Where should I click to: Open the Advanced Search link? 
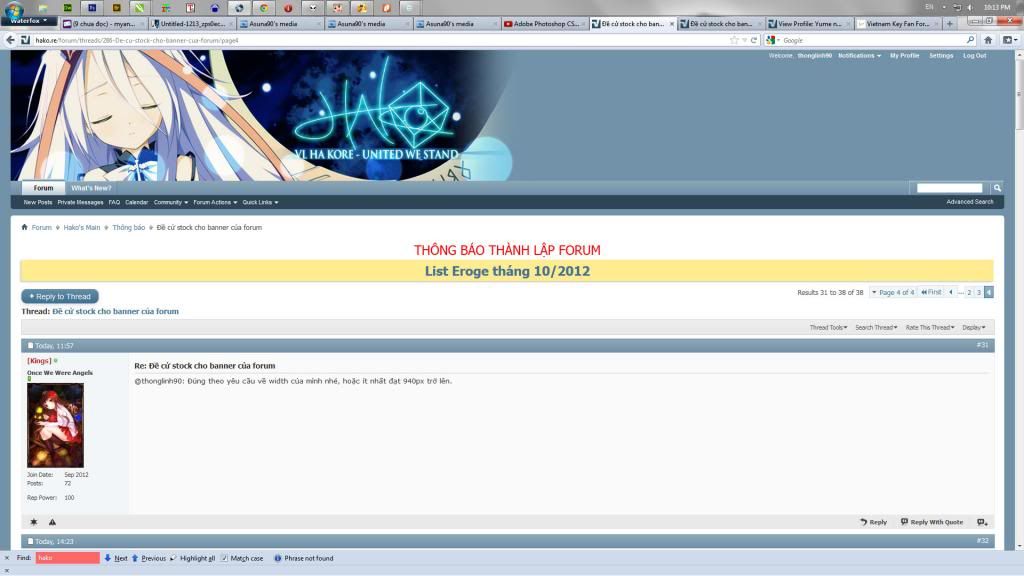tap(970, 202)
